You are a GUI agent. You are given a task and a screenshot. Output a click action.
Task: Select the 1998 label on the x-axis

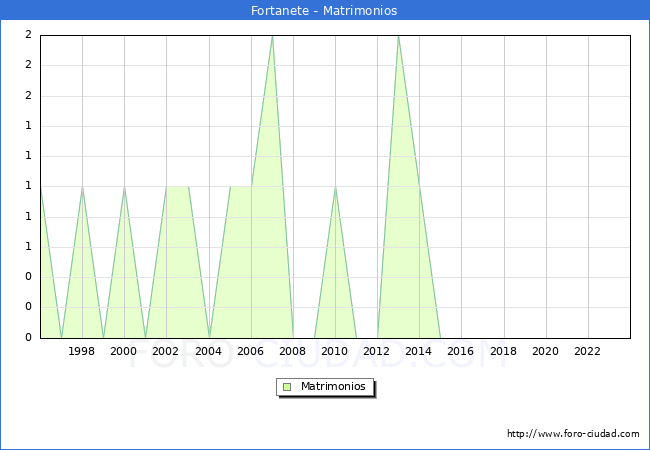[x=82, y=351]
